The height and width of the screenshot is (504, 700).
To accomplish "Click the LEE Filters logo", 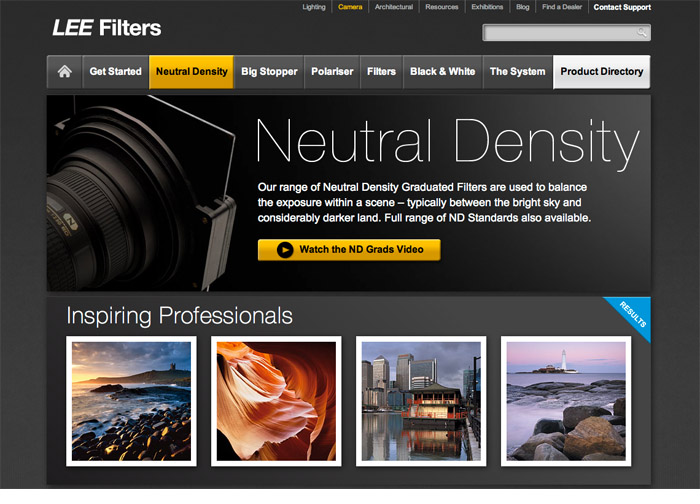I will 107,28.
